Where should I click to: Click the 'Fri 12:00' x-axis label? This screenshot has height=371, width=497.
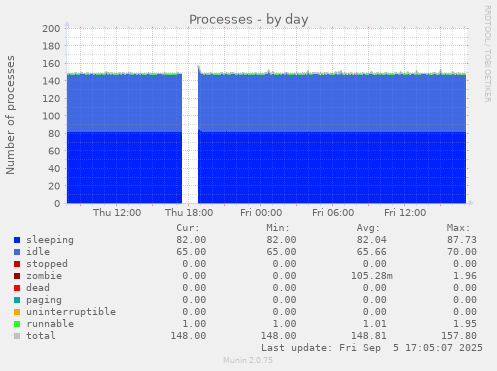pyautogui.click(x=405, y=213)
